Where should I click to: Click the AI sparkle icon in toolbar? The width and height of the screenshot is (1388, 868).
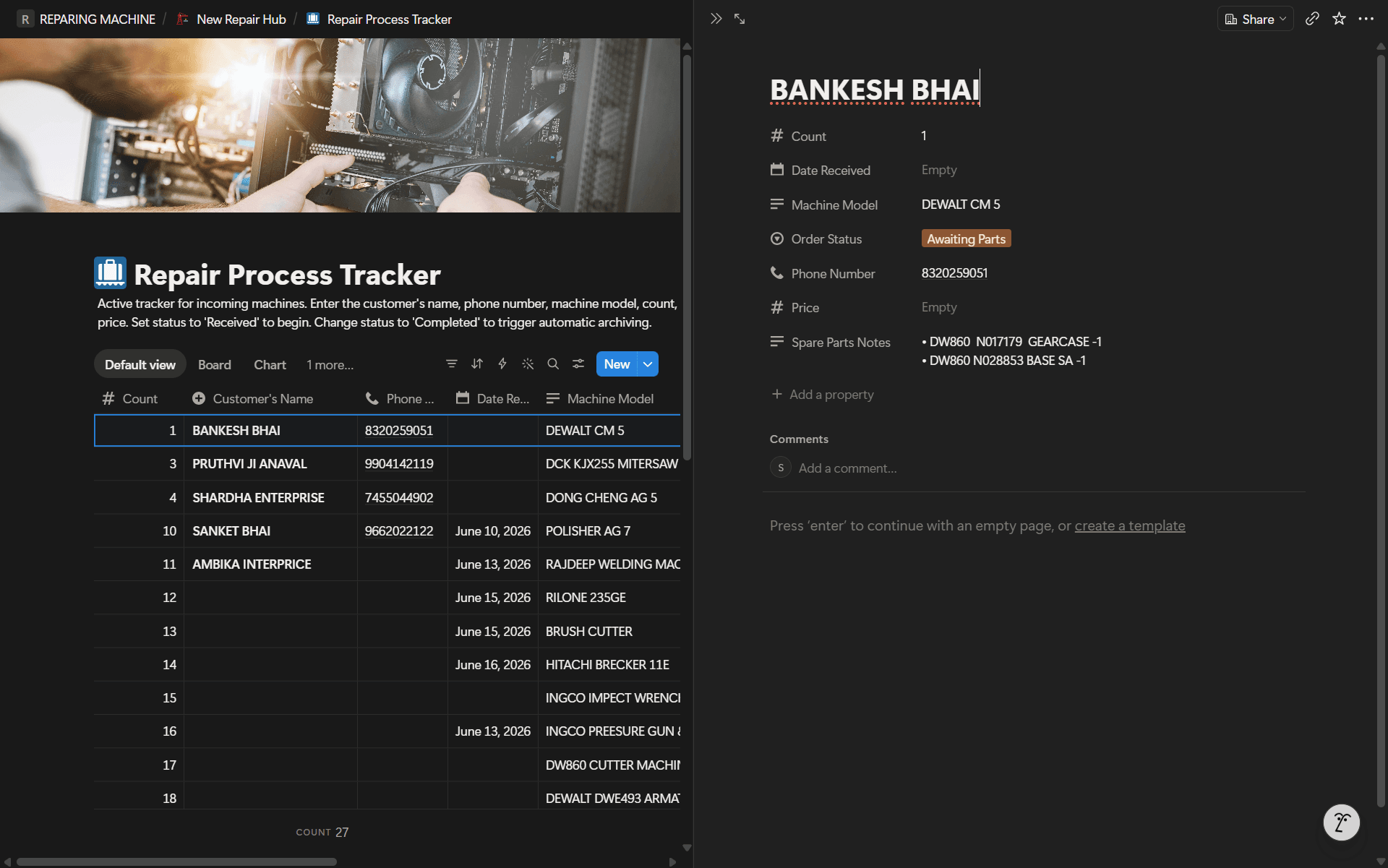point(528,364)
